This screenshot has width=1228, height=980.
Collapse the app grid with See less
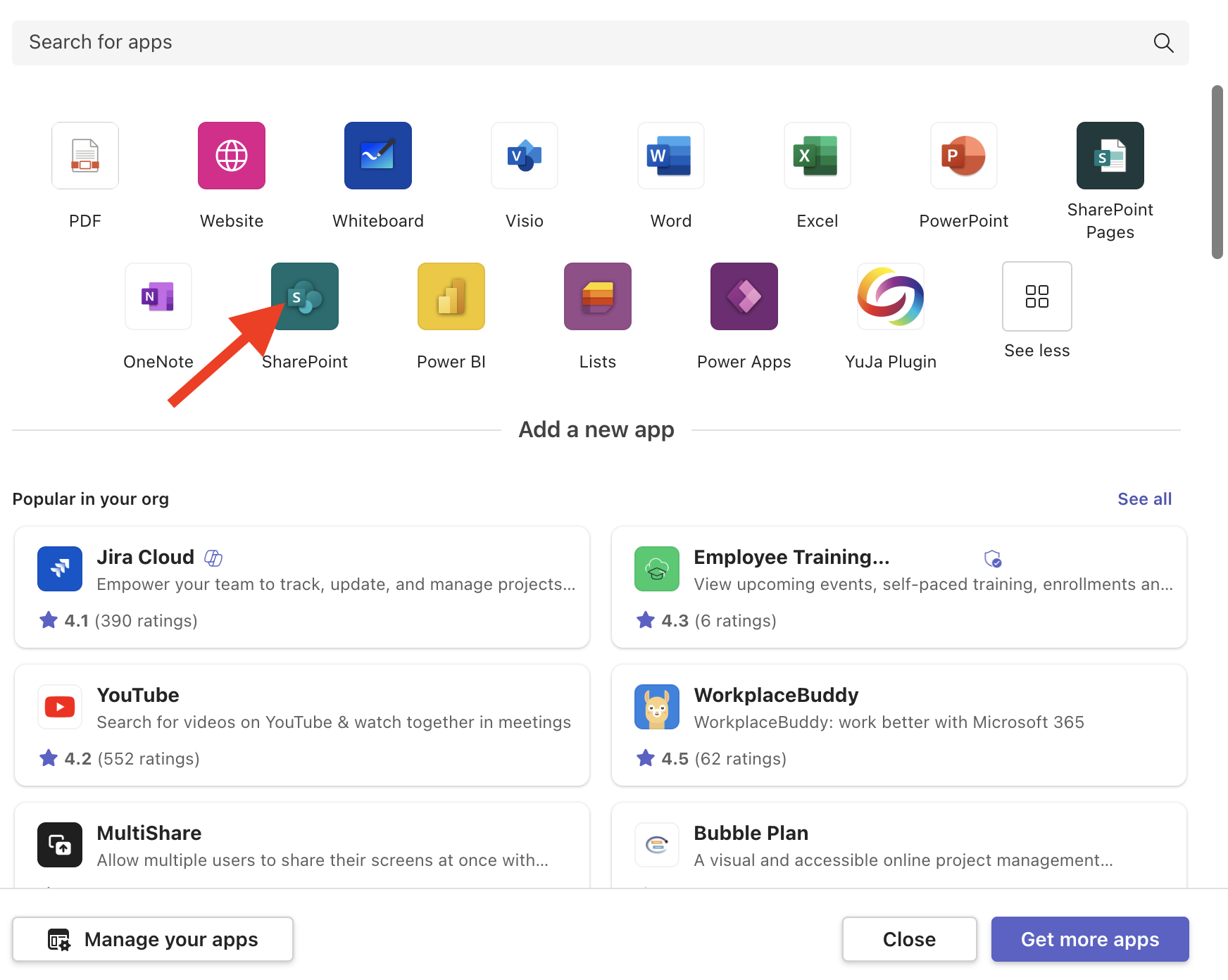(1036, 296)
